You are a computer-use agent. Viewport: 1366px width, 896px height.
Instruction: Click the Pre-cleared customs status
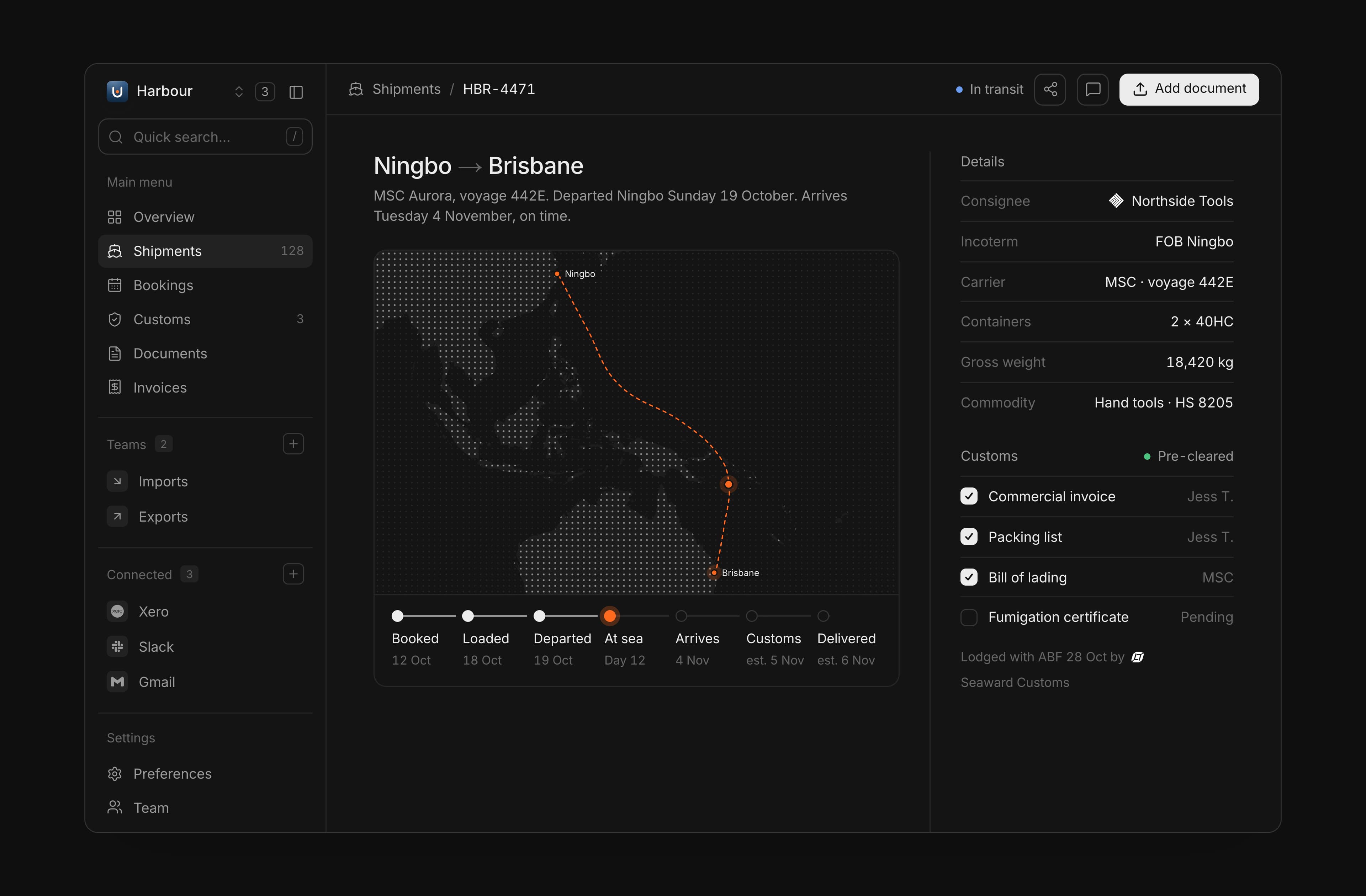click(x=1195, y=456)
